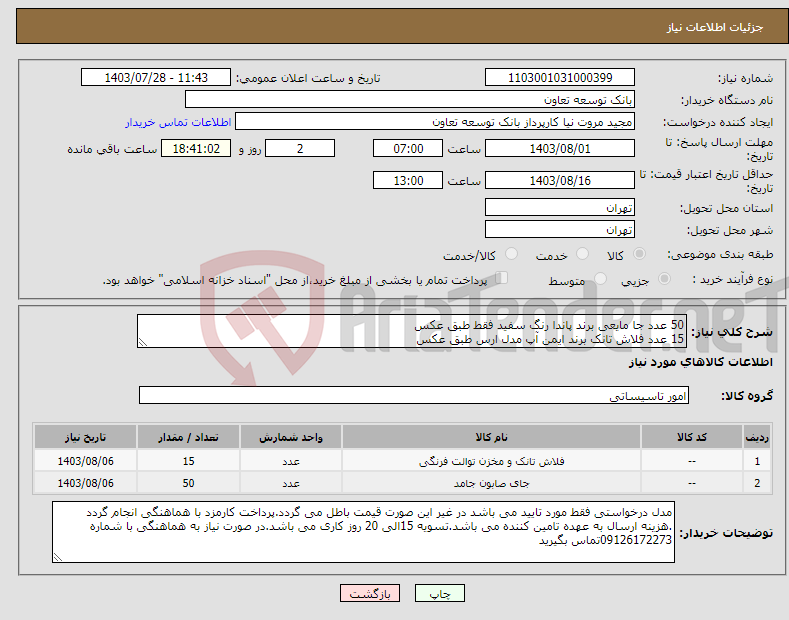Click the delivery city field تهران
This screenshot has width=789, height=620.
pyautogui.click(x=560, y=229)
